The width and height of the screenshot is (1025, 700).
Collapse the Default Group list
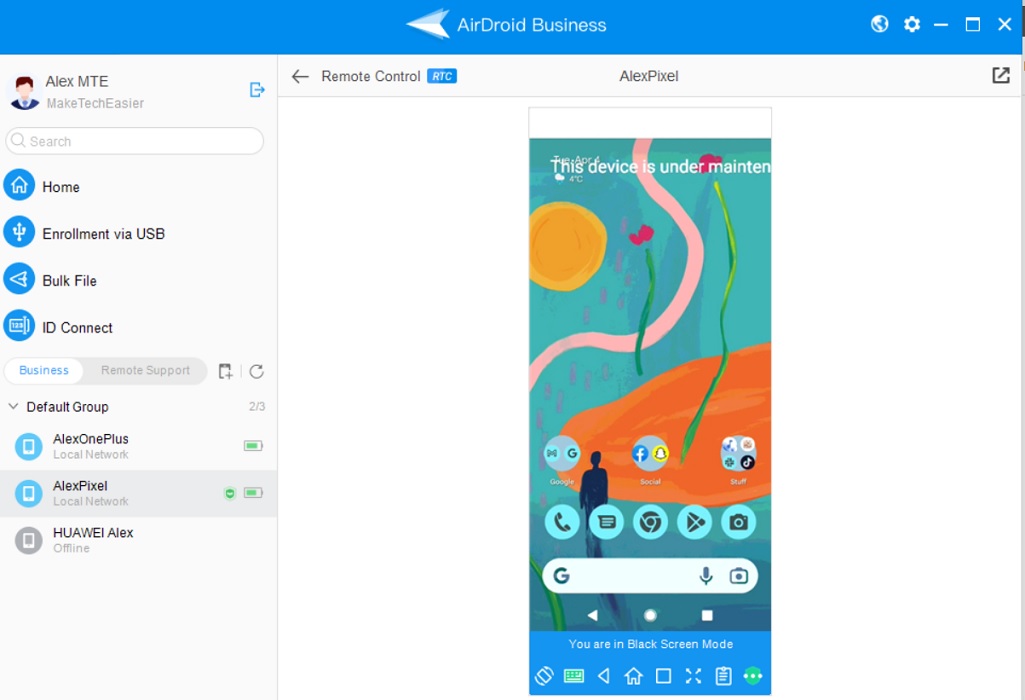(x=13, y=407)
